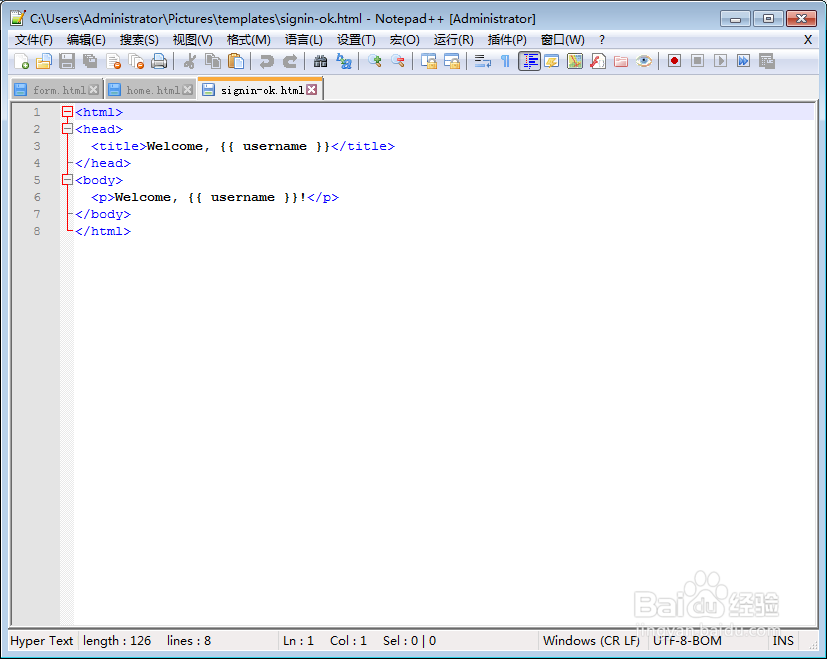The image size is (827, 659).
Task: Click the Copy icon
Action: point(213,61)
